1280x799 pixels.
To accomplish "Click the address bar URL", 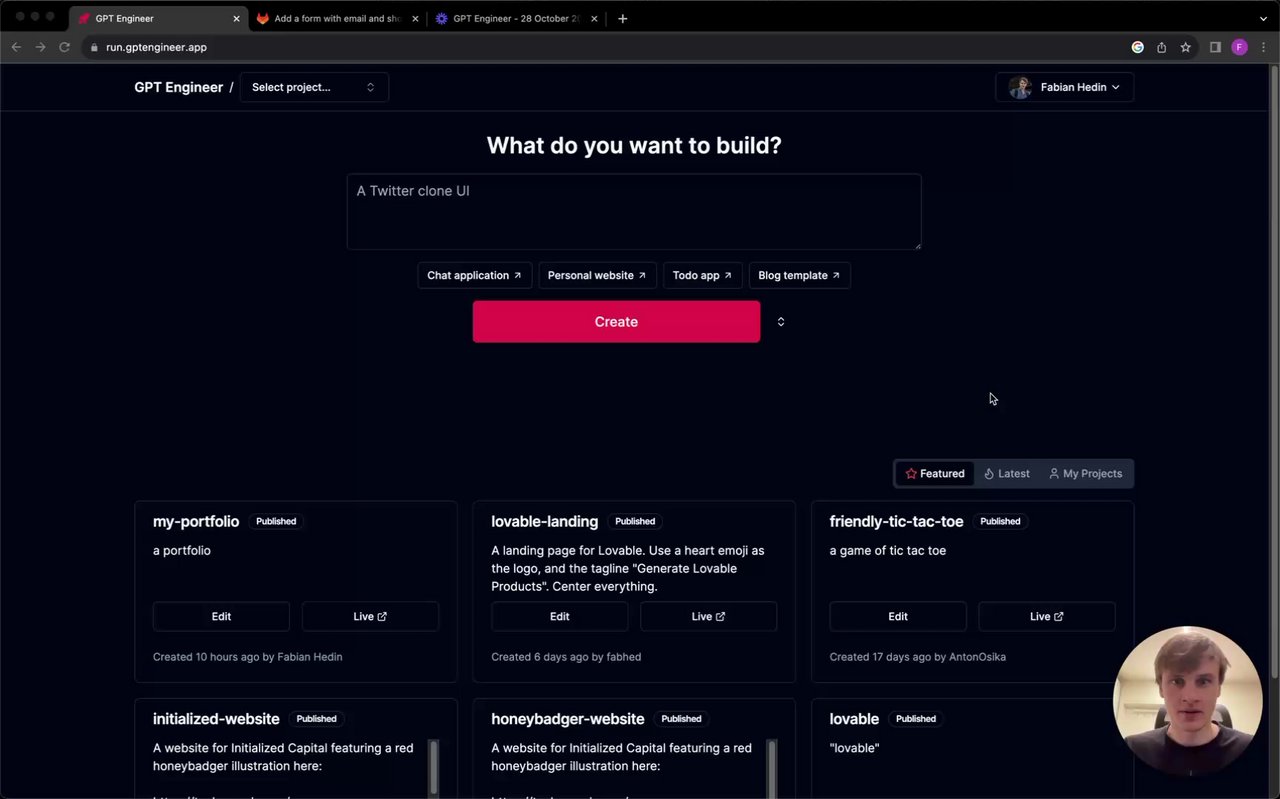I will coord(156,47).
